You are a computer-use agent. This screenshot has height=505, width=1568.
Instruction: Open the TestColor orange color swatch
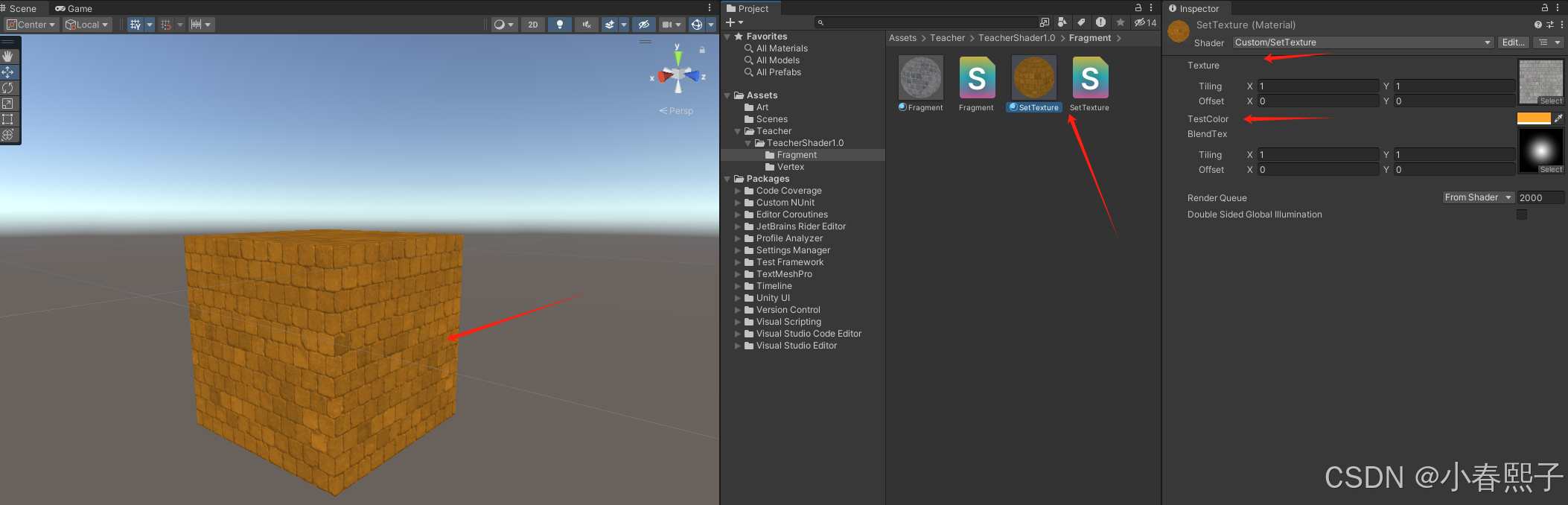coord(1534,118)
